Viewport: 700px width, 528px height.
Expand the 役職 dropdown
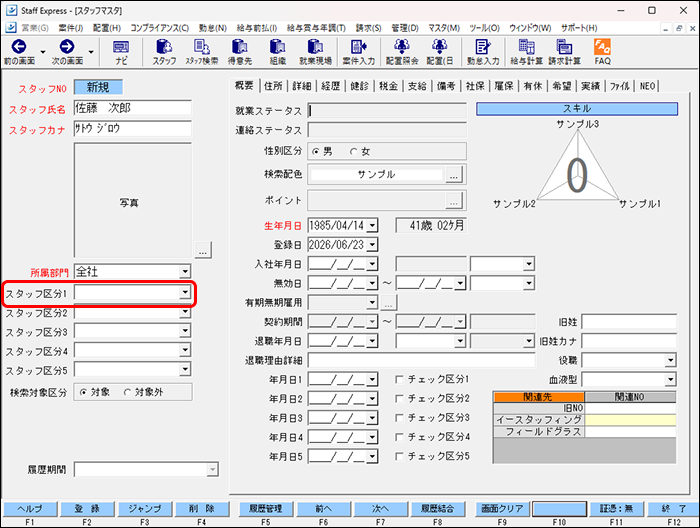click(x=670, y=360)
